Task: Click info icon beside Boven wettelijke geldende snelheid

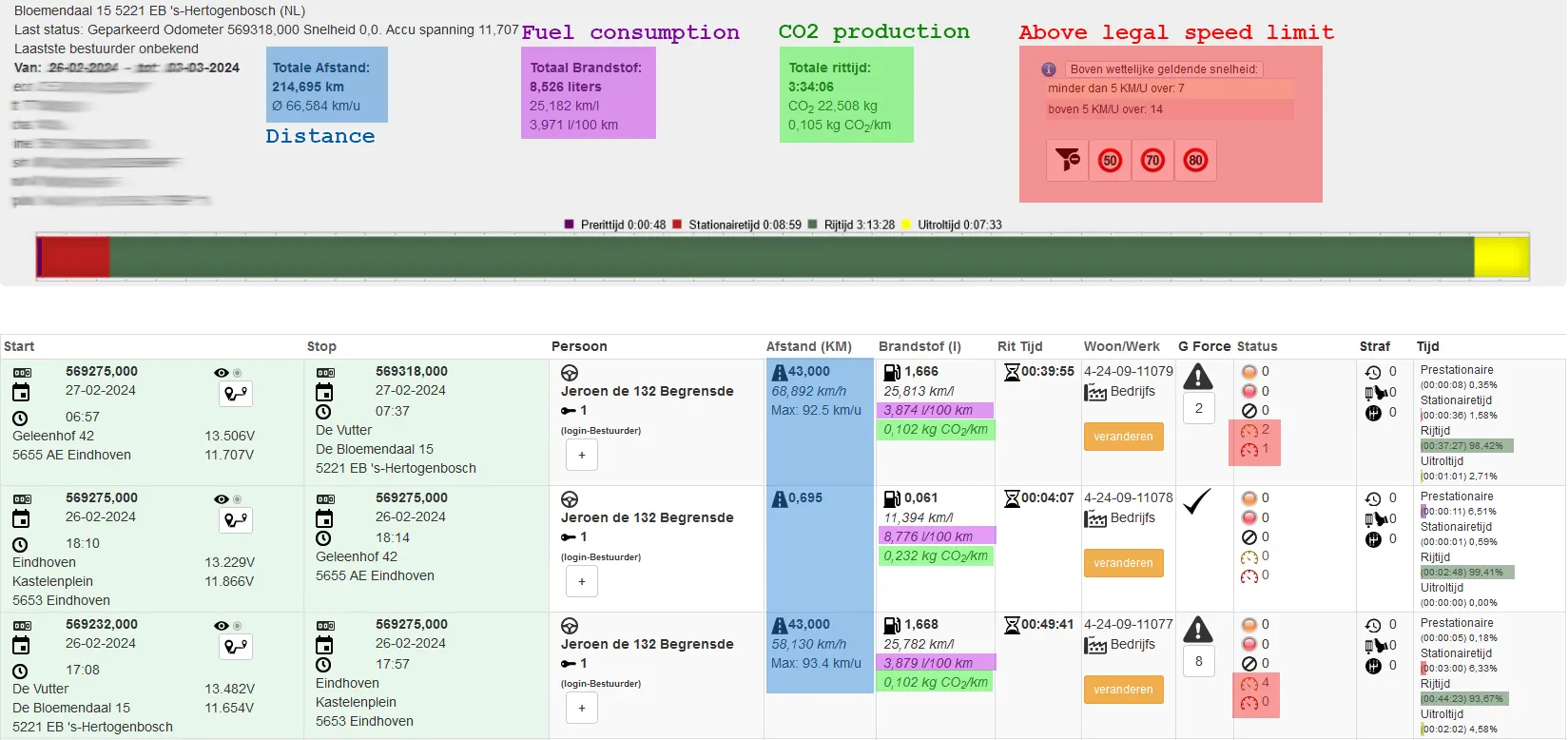Action: [1049, 69]
